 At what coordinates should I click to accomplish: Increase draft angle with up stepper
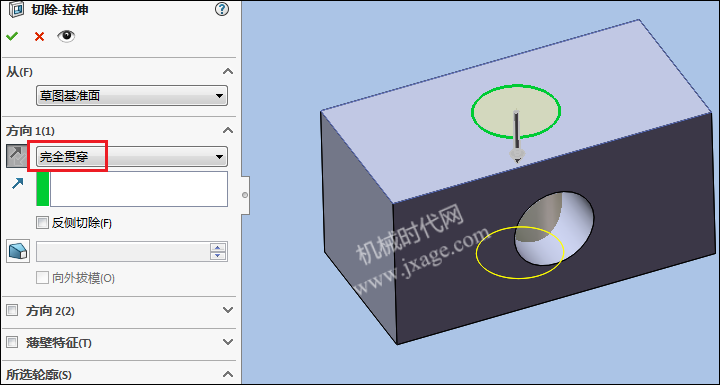[x=218, y=248]
